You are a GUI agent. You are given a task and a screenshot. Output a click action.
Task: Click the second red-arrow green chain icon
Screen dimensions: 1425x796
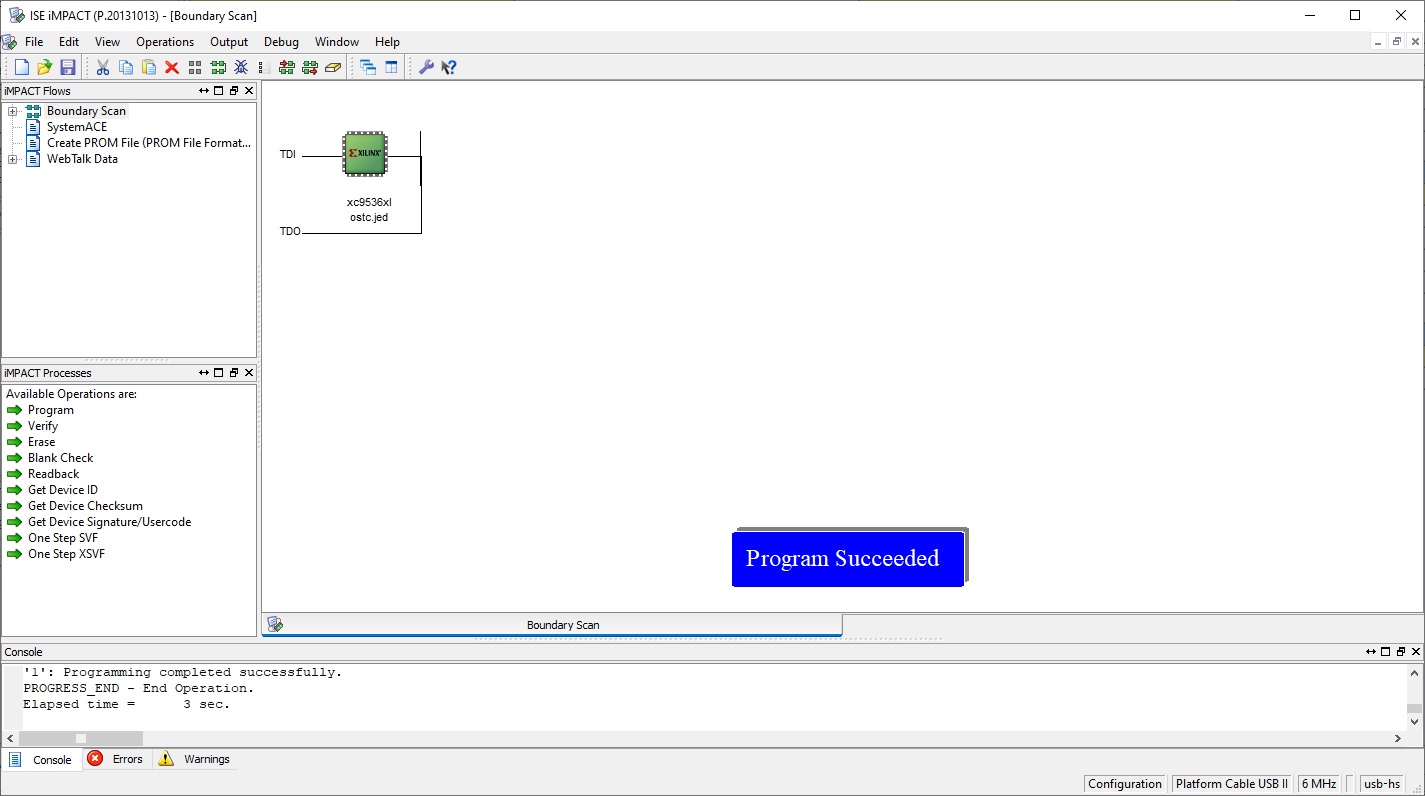point(310,67)
